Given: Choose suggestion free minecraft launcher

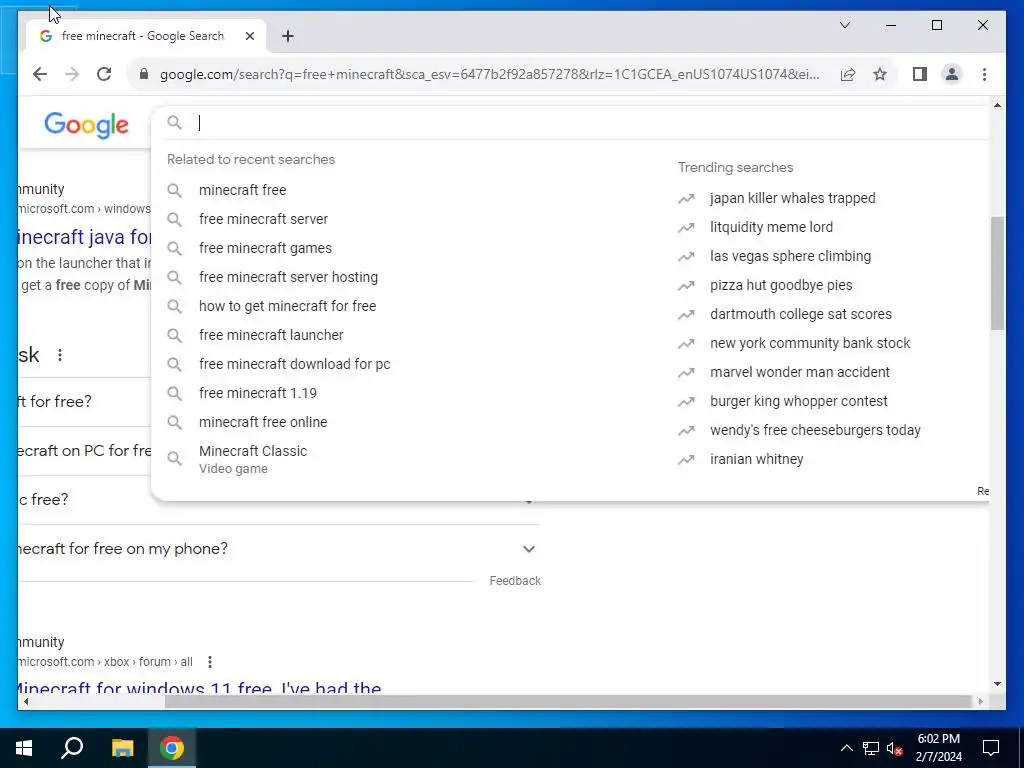Looking at the screenshot, I should click(271, 335).
